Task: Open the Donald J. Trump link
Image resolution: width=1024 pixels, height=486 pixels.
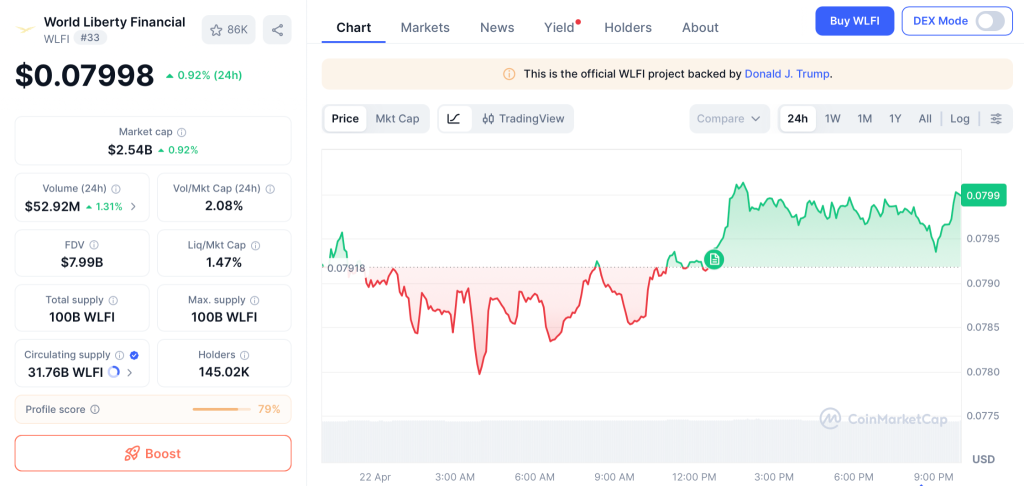Action: pyautogui.click(x=787, y=74)
